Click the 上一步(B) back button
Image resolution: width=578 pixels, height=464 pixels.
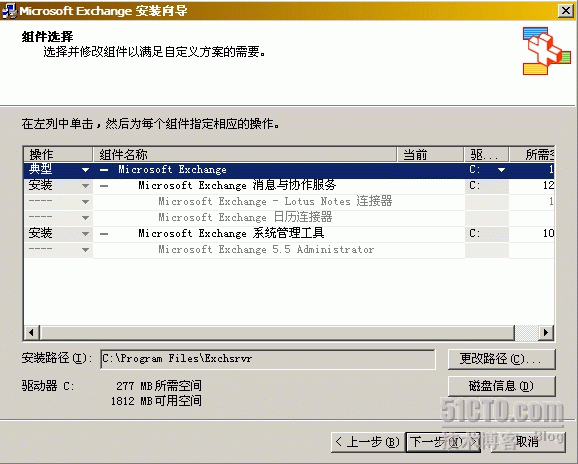pyautogui.click(x=368, y=442)
